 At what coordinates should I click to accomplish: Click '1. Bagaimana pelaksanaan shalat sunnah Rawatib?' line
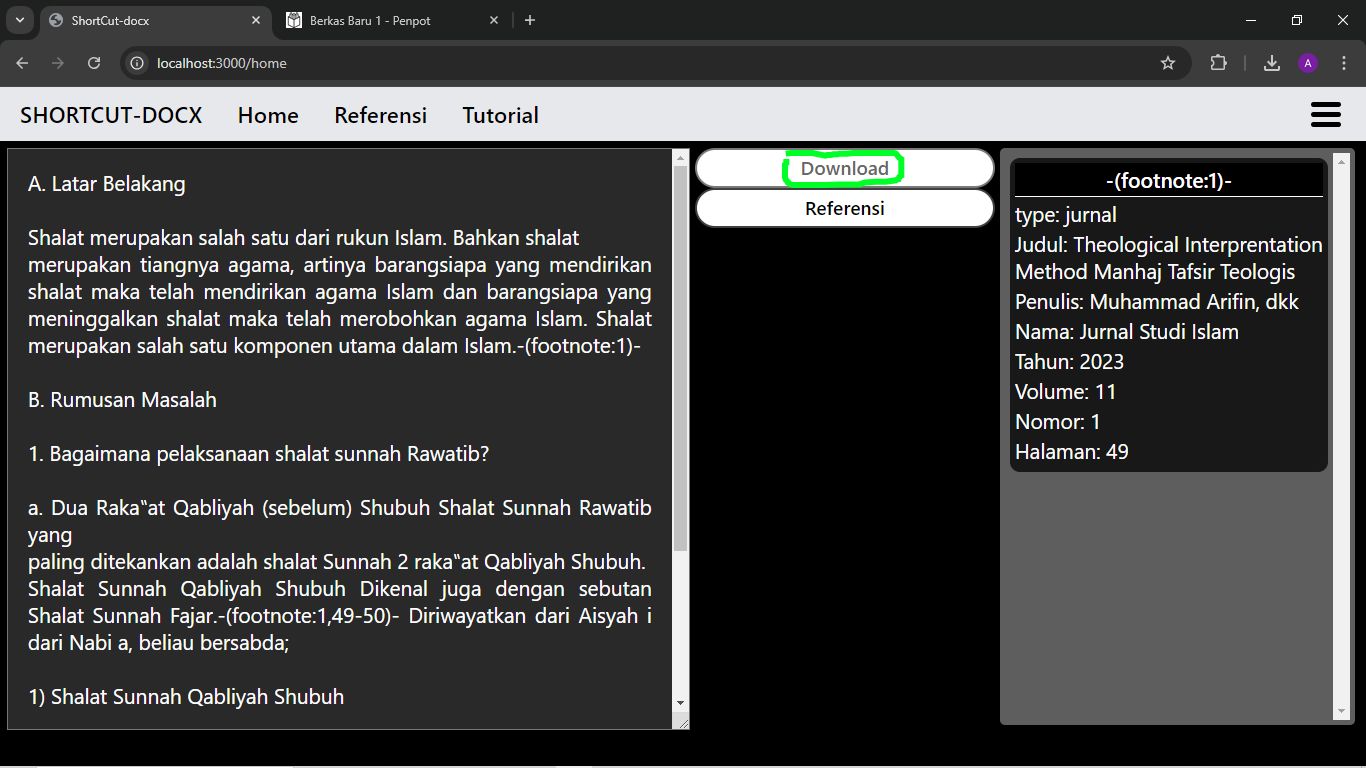click(x=258, y=454)
